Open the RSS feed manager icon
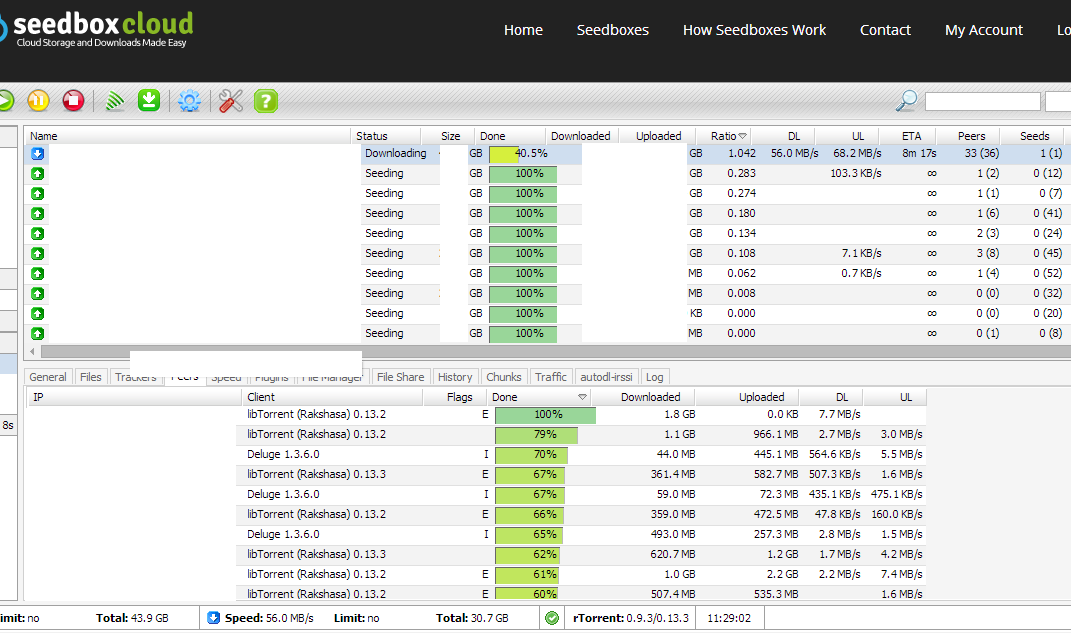This screenshot has width=1071, height=633. click(115, 101)
